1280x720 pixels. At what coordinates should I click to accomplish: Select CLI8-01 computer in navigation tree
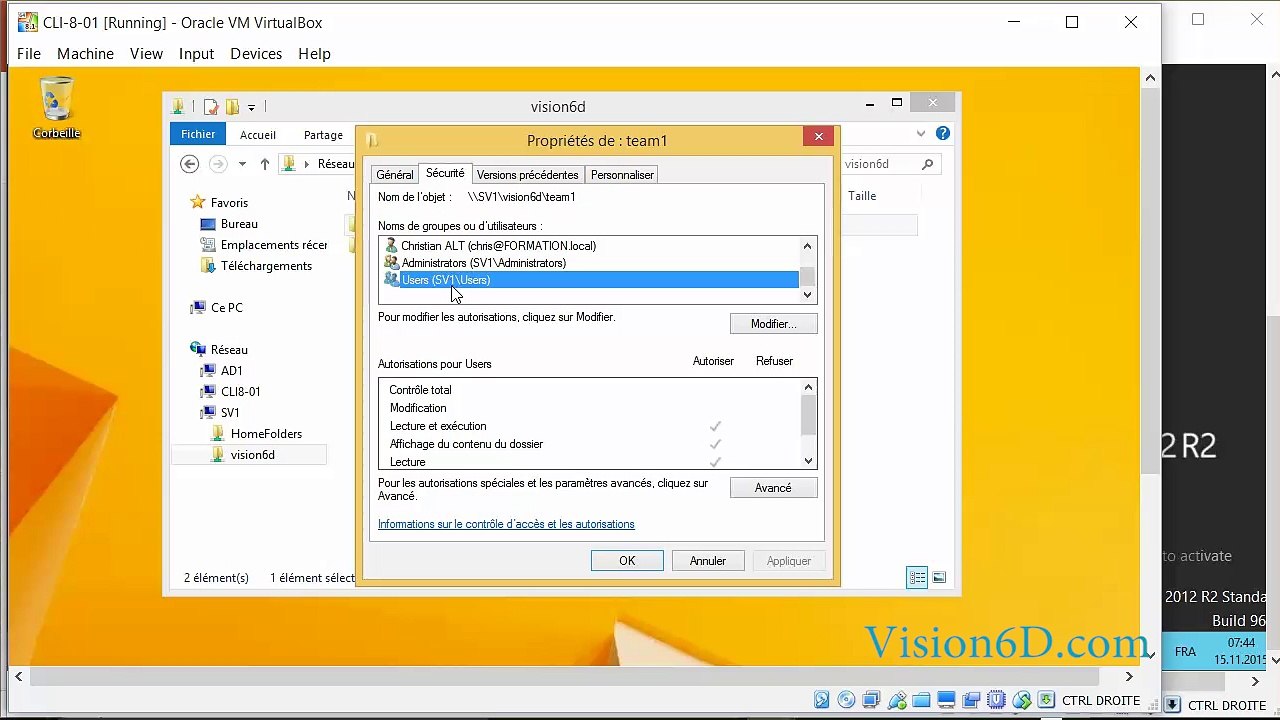click(x=241, y=392)
